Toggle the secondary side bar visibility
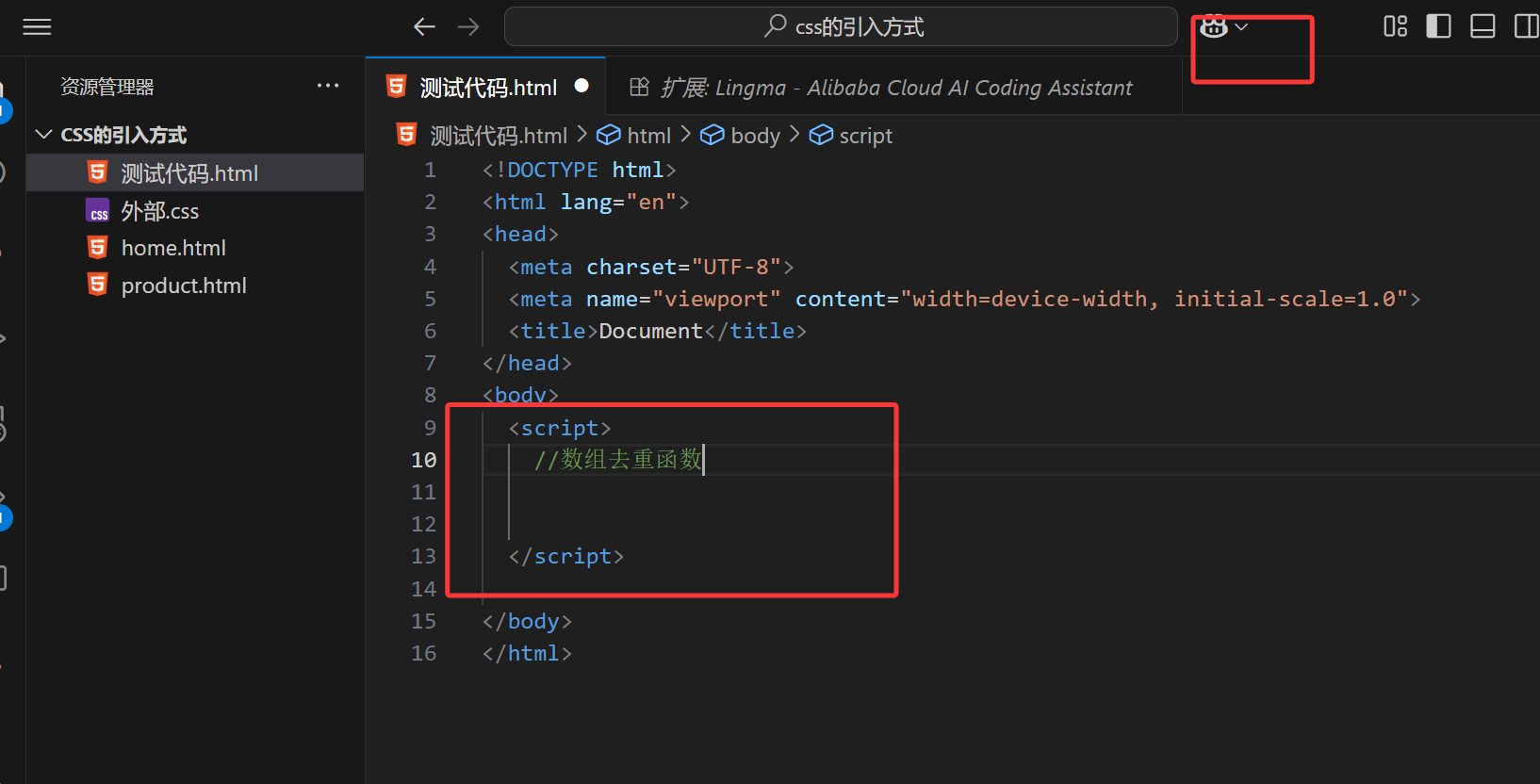Image resolution: width=1540 pixels, height=784 pixels. (x=1526, y=26)
